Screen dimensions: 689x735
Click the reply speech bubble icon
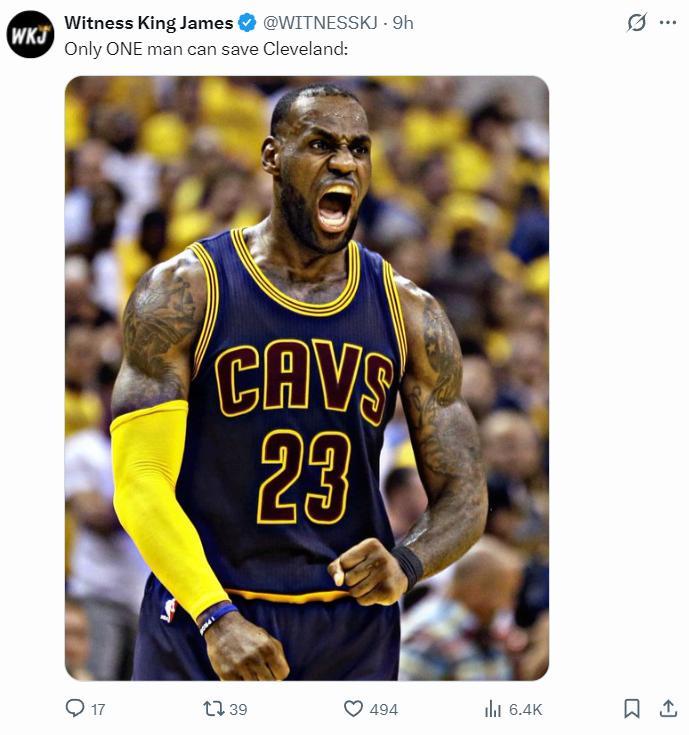tap(75, 708)
